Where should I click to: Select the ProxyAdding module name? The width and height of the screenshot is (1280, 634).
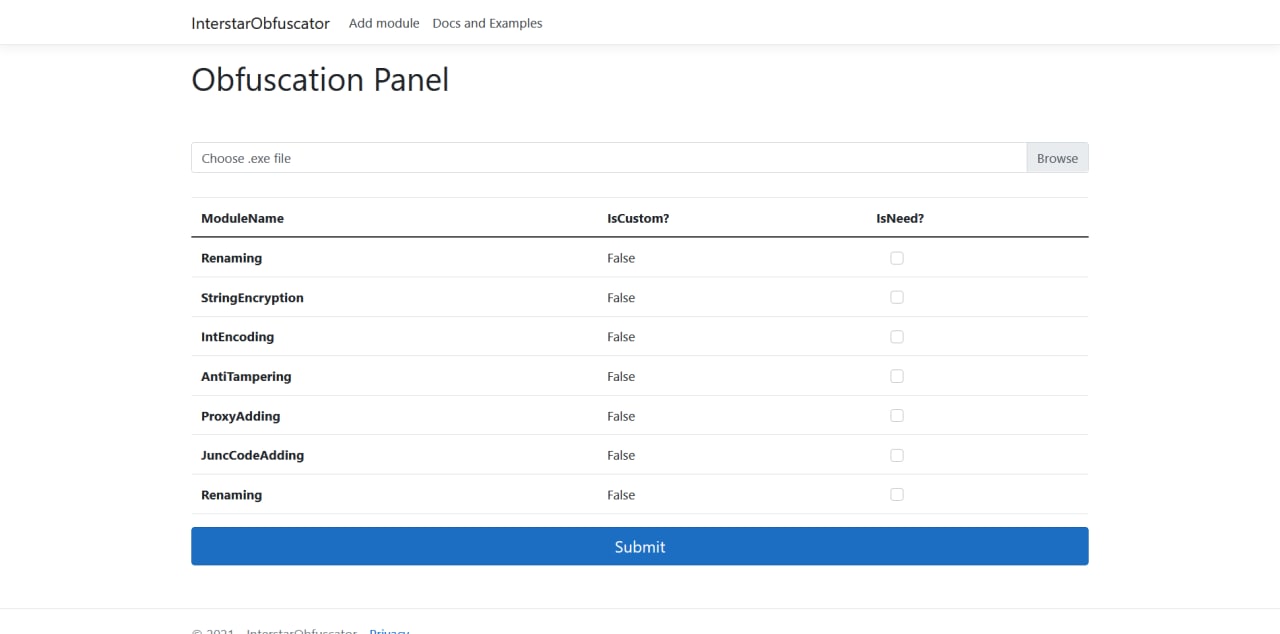point(240,416)
